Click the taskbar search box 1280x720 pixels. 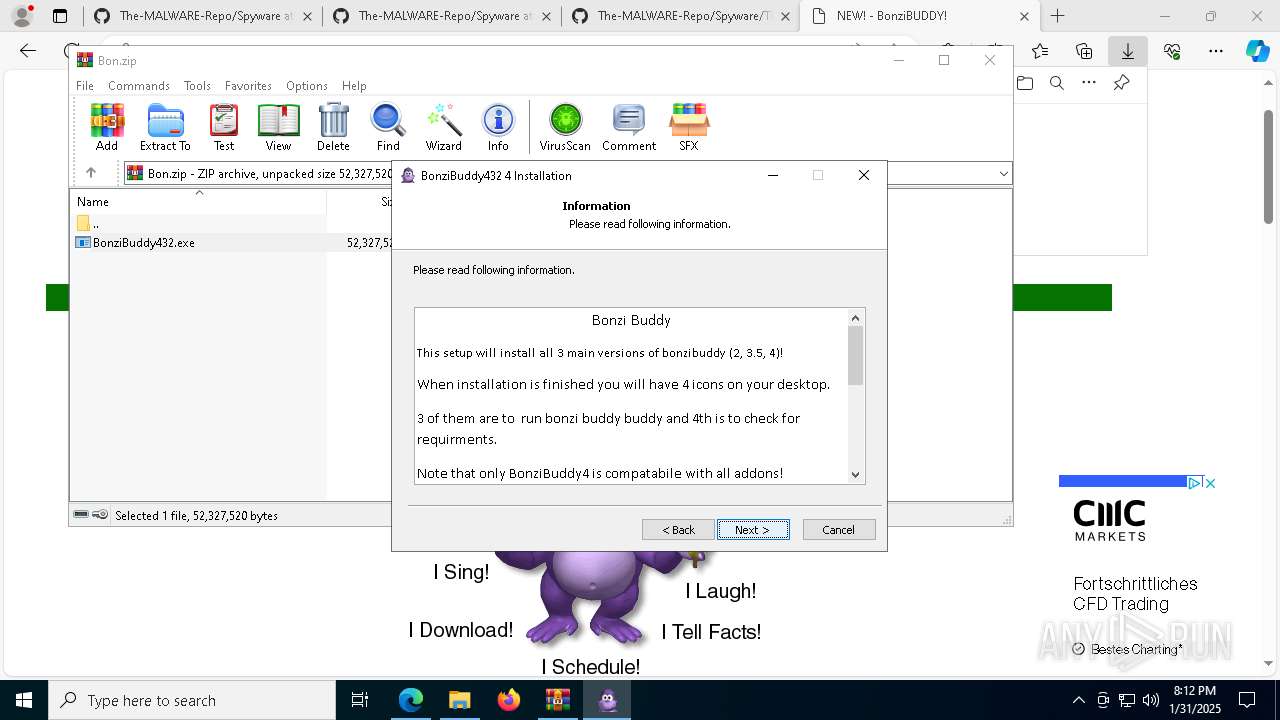coord(192,700)
